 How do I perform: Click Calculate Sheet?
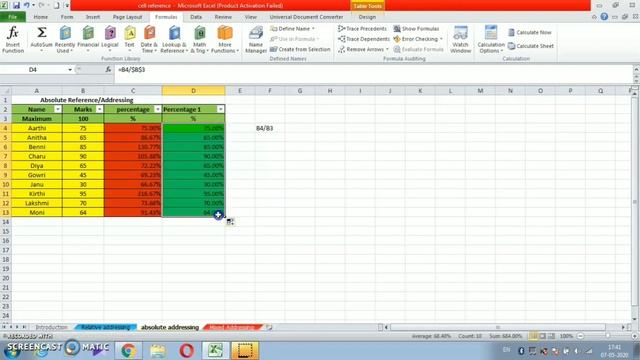531,46
